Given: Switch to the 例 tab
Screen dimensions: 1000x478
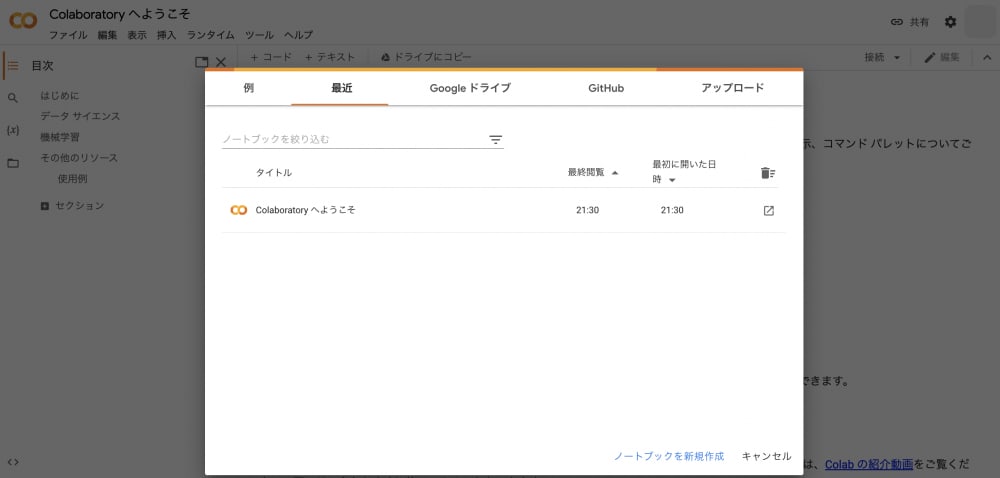Looking at the screenshot, I should 249,88.
